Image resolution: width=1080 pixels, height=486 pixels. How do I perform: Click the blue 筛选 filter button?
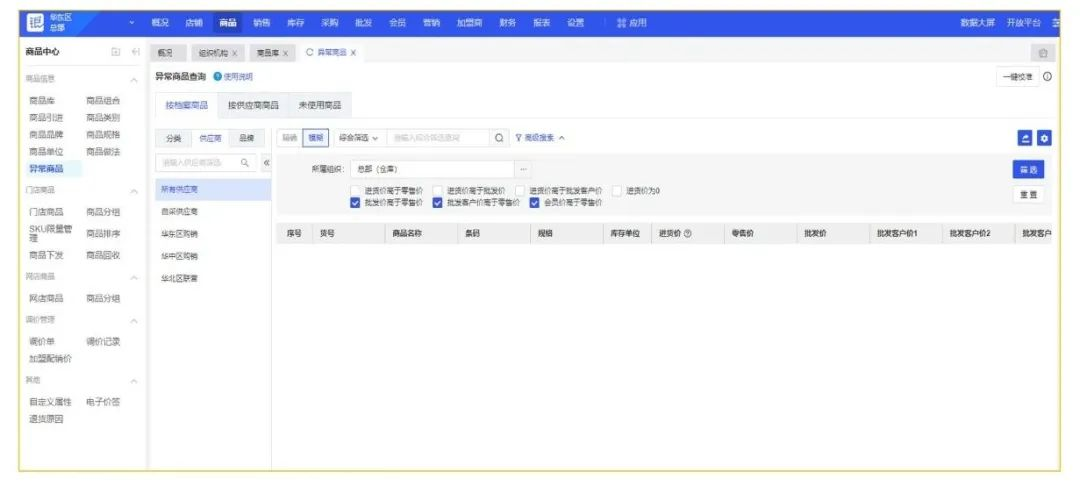pyautogui.click(x=1027, y=170)
